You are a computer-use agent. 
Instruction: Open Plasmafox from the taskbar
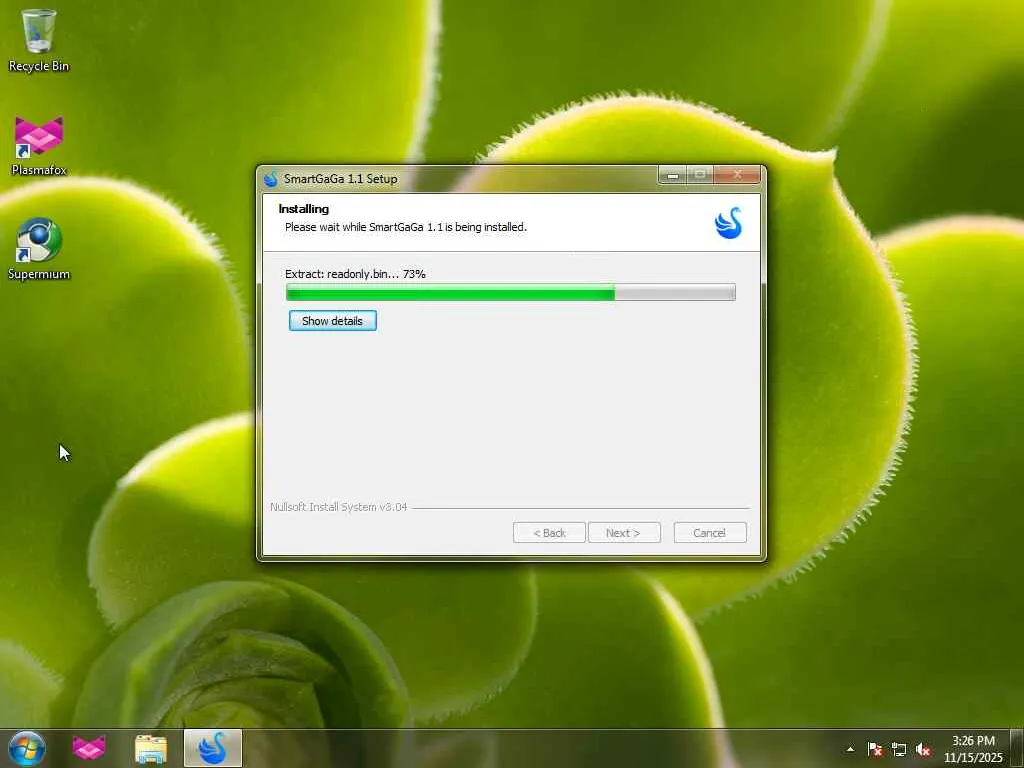(x=89, y=748)
